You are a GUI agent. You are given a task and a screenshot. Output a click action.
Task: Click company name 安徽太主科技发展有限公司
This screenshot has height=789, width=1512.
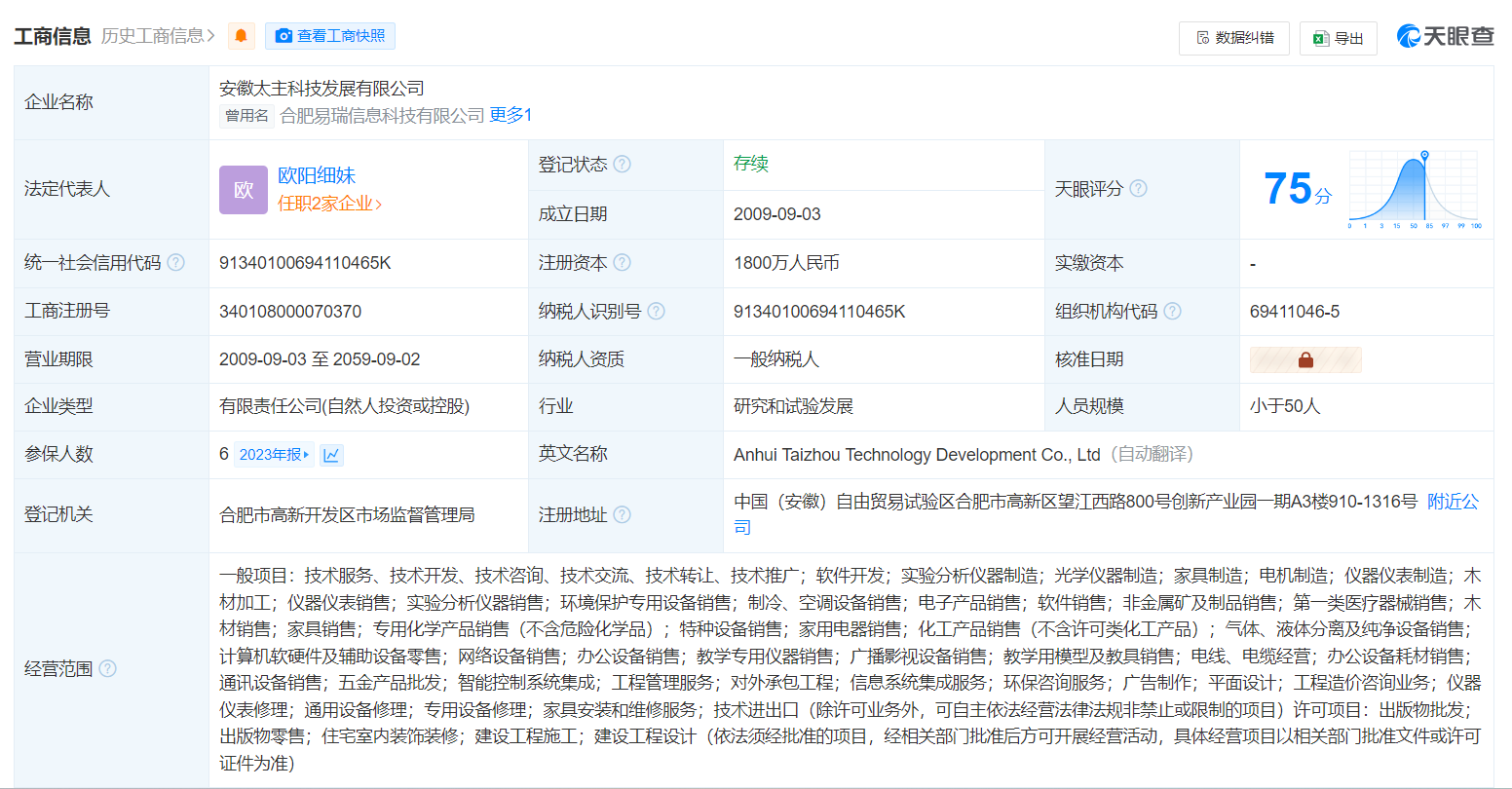(321, 89)
